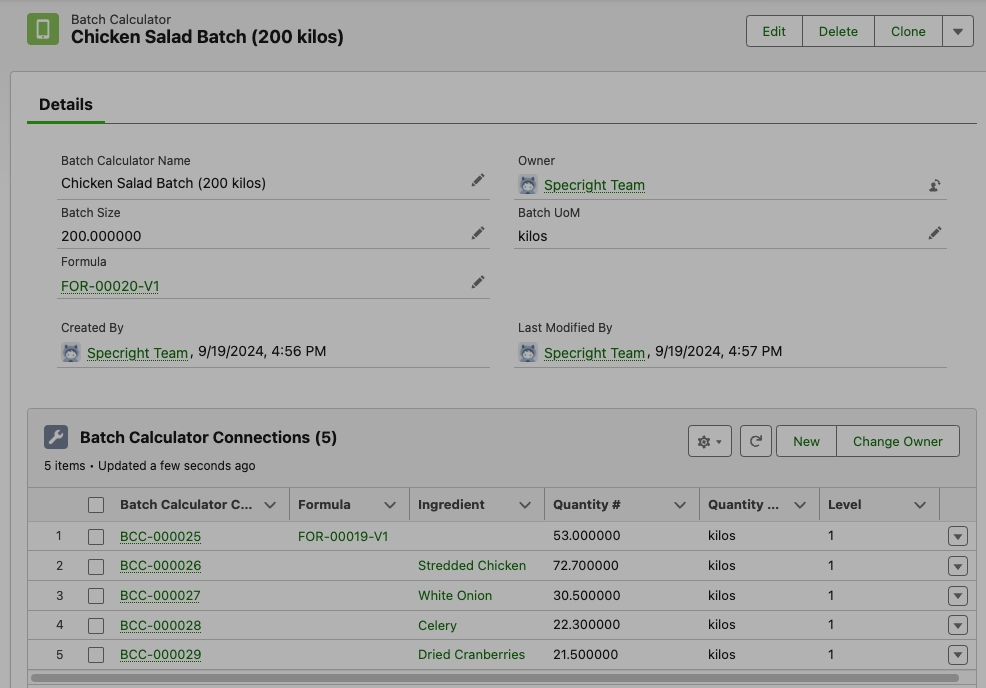Click the Edit button

pos(774,31)
